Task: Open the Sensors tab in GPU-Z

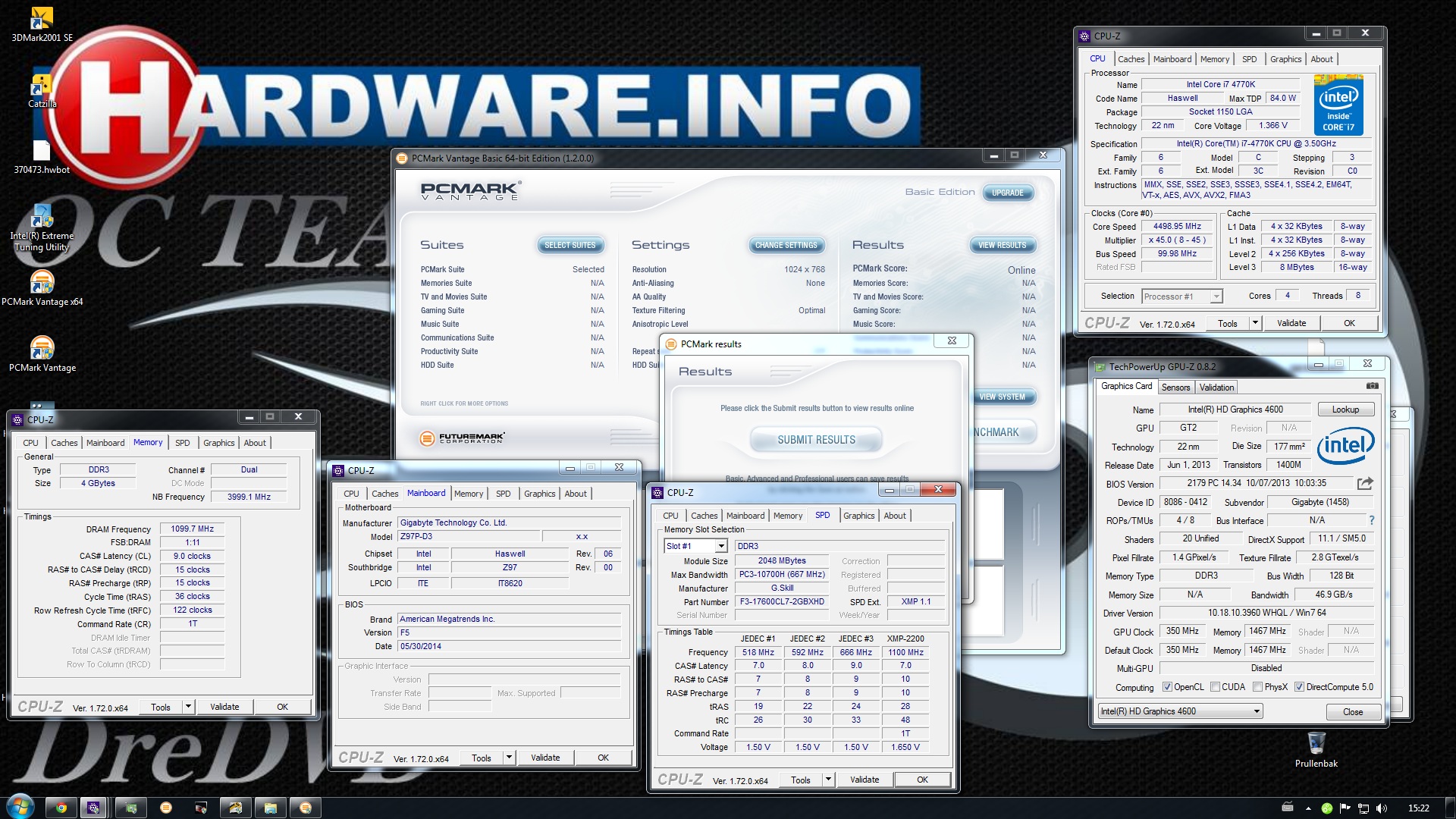Action: tap(1175, 388)
